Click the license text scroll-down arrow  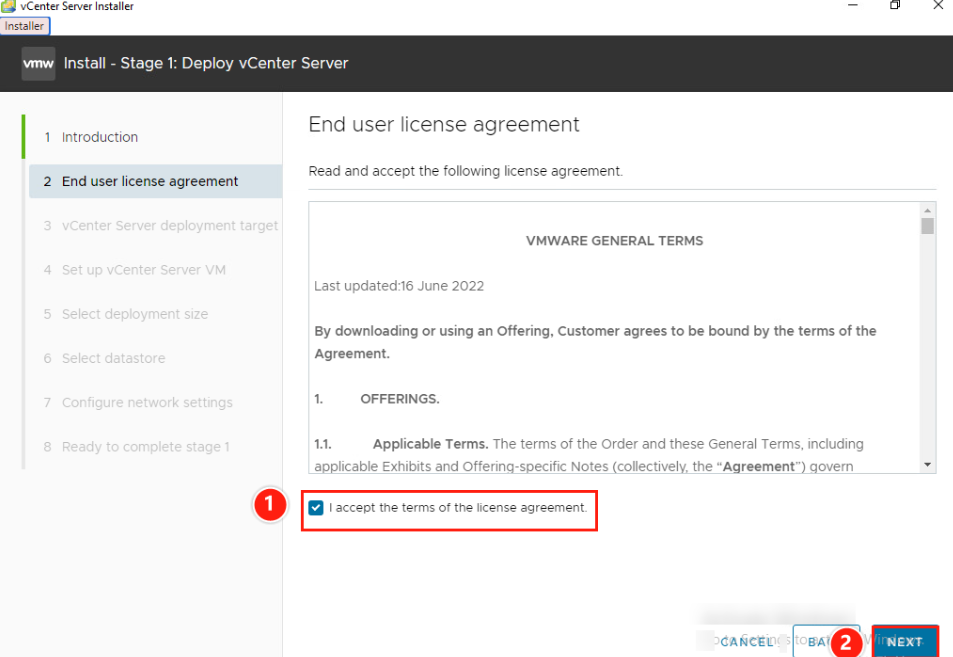pos(928,463)
